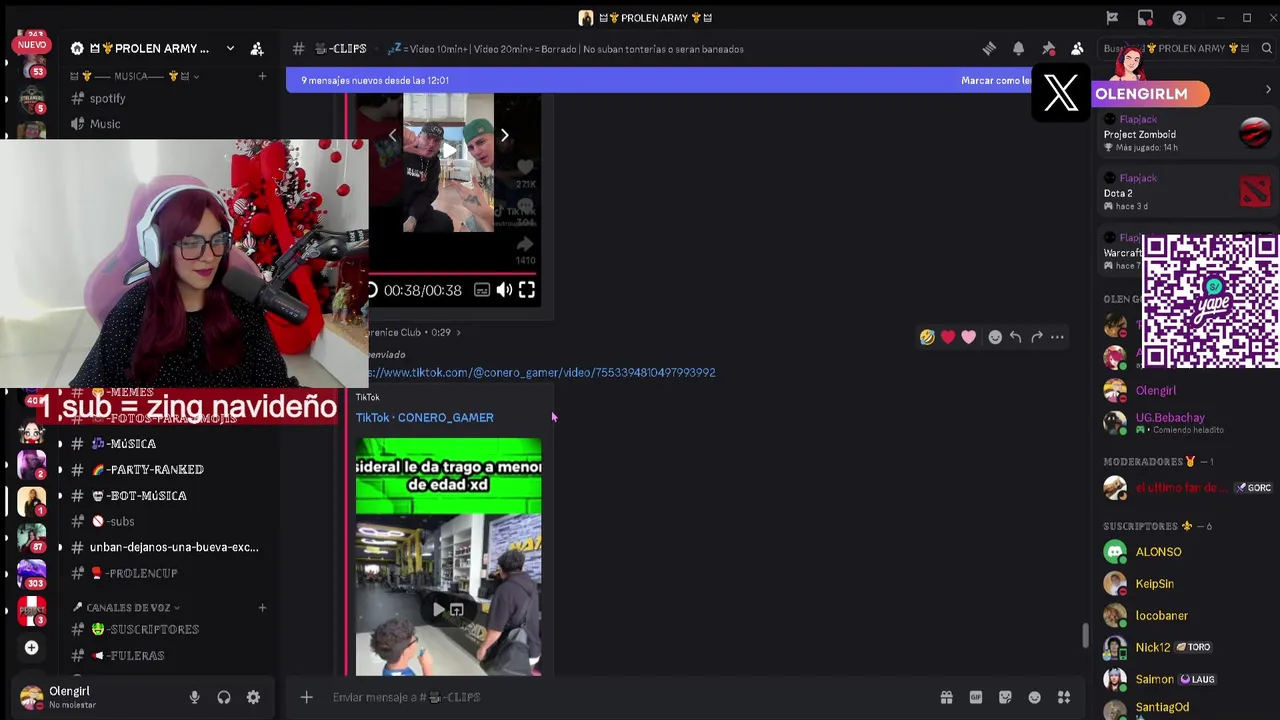The image size is (1280, 720).
Task: Open Project Zomboid activity card
Action: (1187, 134)
